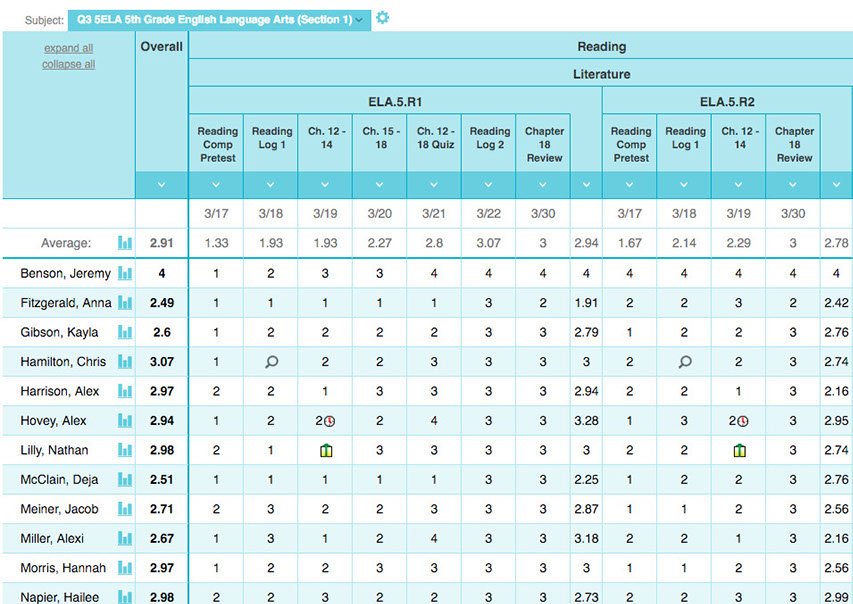Open chevron under Reading Log 2

point(488,185)
